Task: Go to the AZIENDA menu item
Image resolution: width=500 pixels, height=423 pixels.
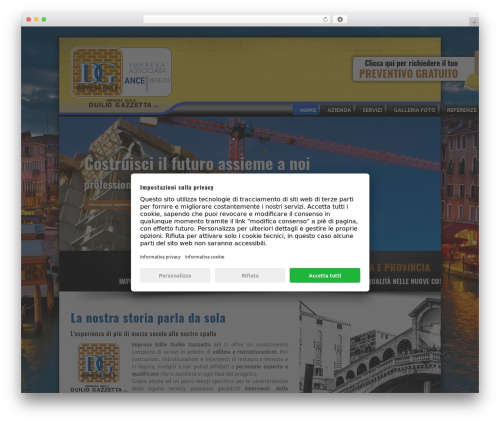Action: point(337,110)
